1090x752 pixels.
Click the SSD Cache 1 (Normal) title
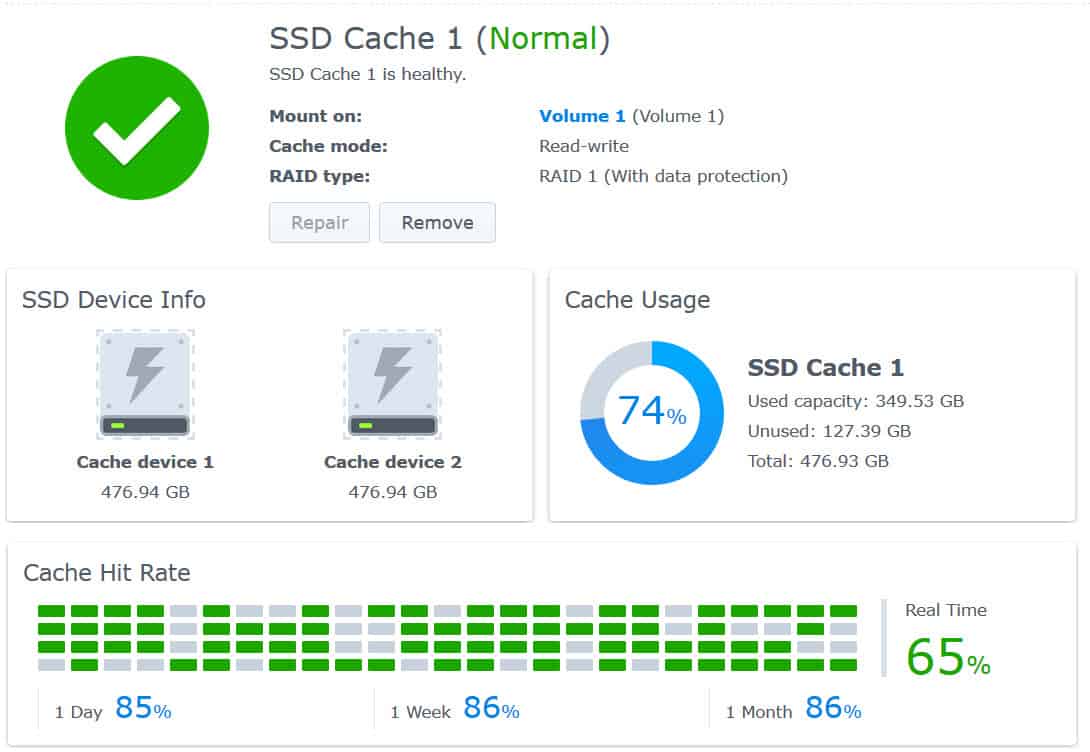[439, 38]
